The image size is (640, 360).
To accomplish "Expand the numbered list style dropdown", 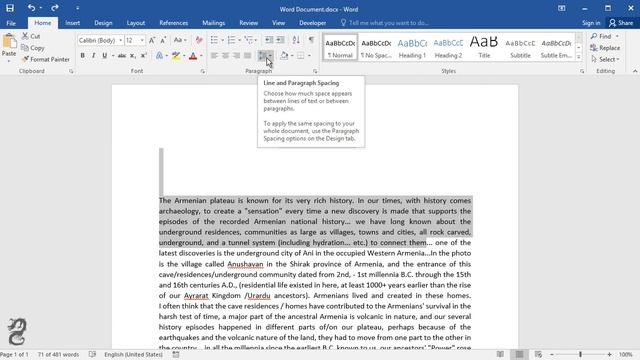I will tap(240, 40).
